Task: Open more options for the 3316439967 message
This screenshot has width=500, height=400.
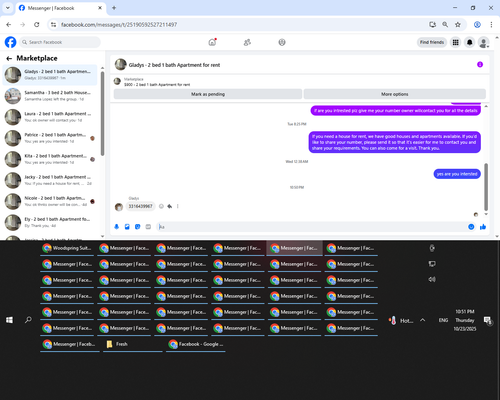Action: point(178,206)
